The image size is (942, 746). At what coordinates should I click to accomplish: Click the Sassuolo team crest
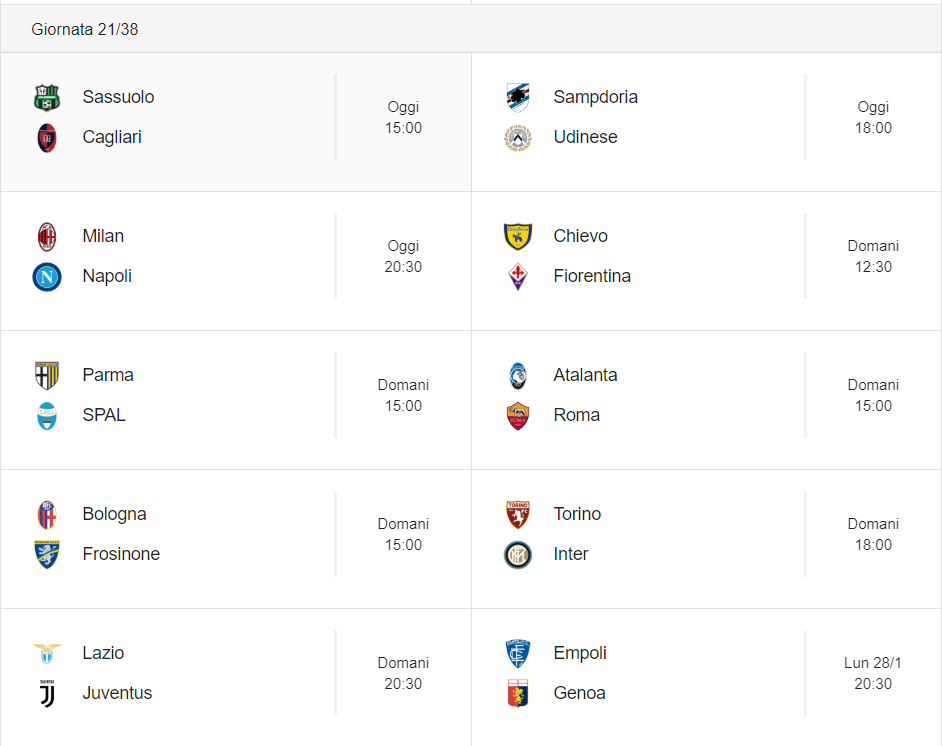(x=47, y=98)
